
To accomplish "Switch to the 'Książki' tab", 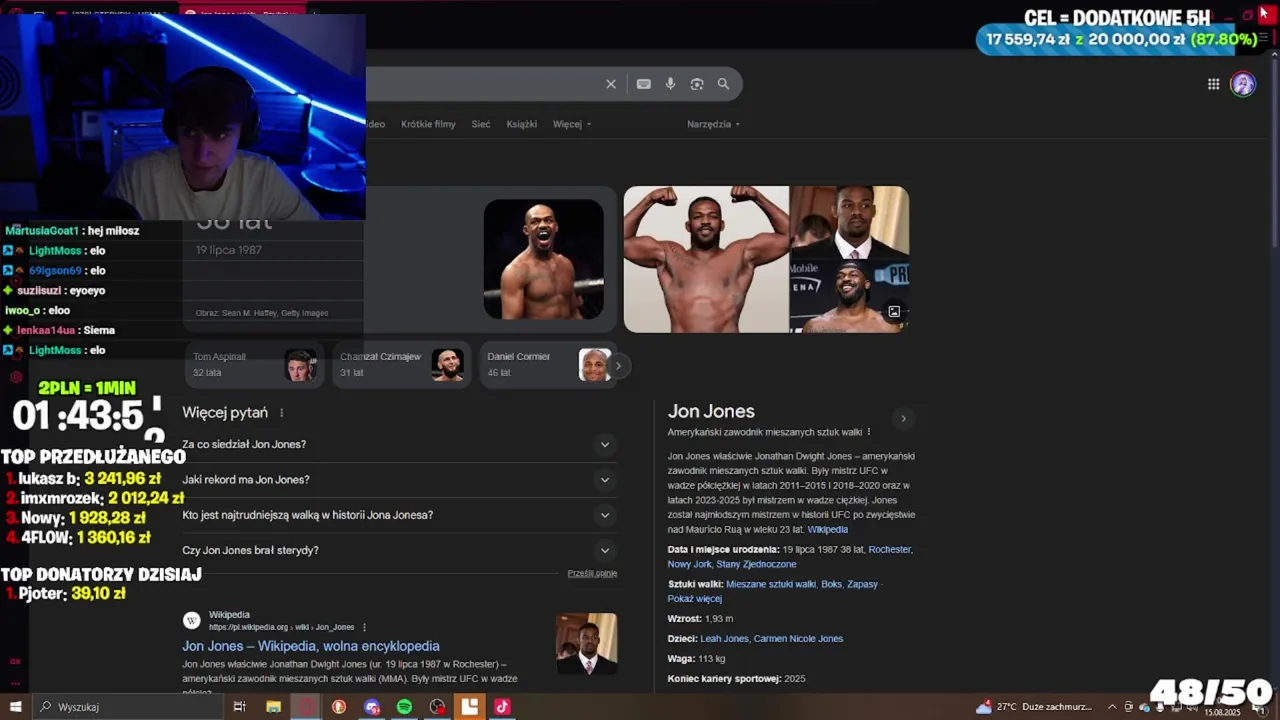I will coord(522,124).
